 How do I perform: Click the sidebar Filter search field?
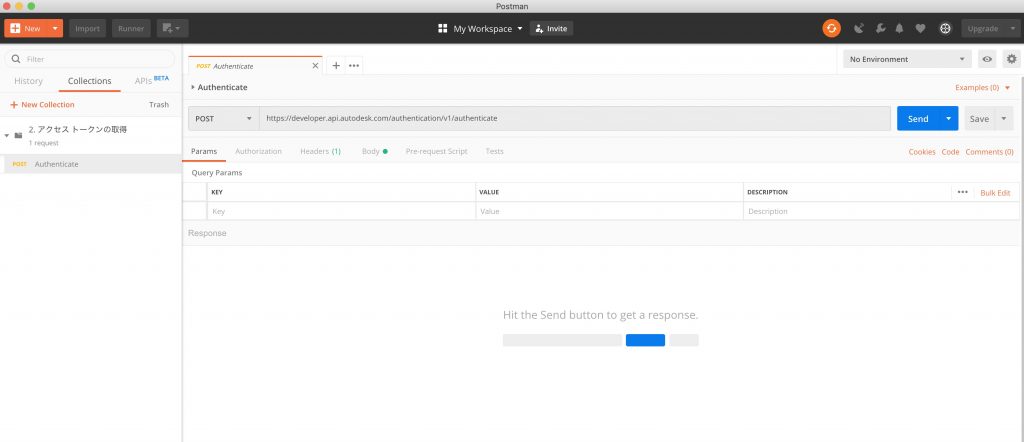tap(89, 59)
